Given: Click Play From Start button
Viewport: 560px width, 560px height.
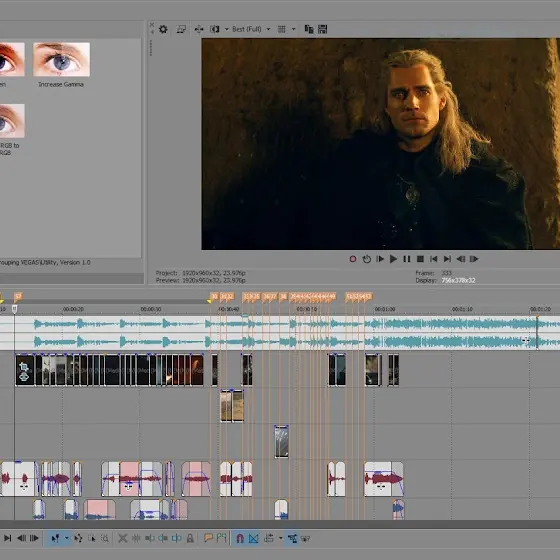Looking at the screenshot, I should pyautogui.click(x=380, y=259).
